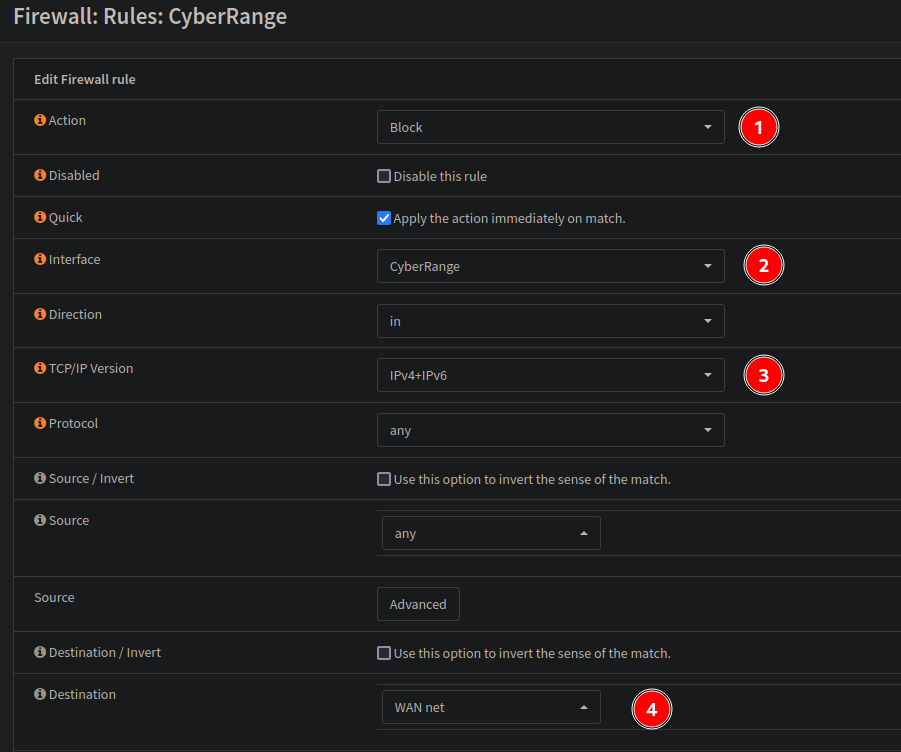Click the Interface info icon
The height and width of the screenshot is (752, 901).
(x=40, y=259)
